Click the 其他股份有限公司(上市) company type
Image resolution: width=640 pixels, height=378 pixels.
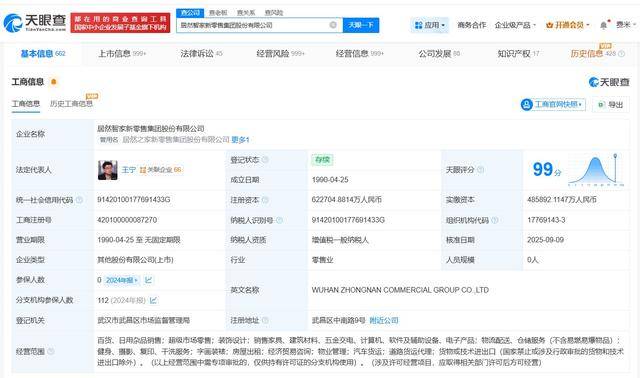point(135,260)
